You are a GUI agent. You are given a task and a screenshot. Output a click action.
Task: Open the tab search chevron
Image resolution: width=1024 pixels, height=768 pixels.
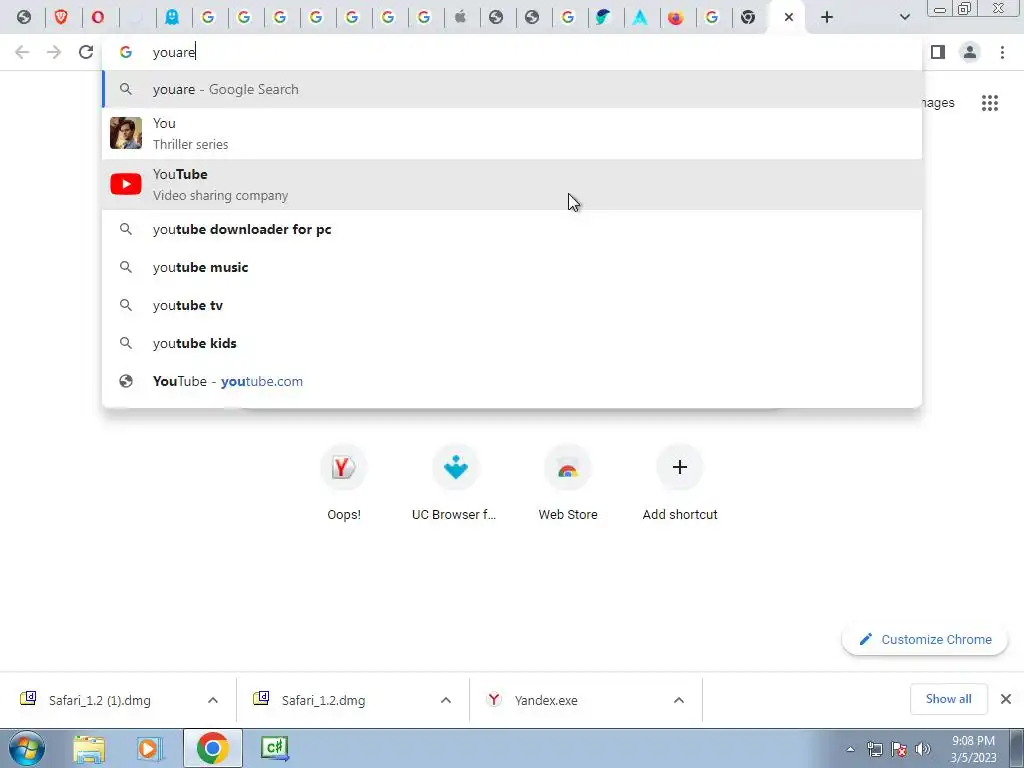click(904, 17)
